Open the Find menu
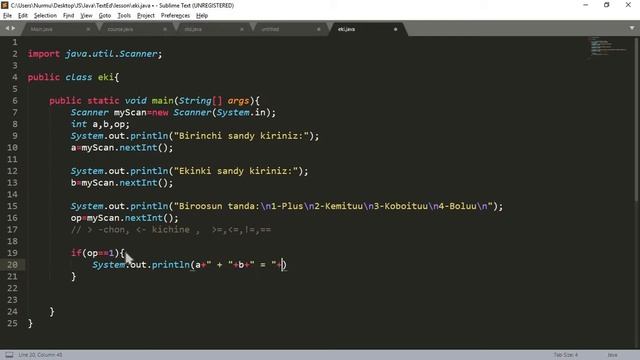Screen dimensions: 640x360 coord(68,16)
